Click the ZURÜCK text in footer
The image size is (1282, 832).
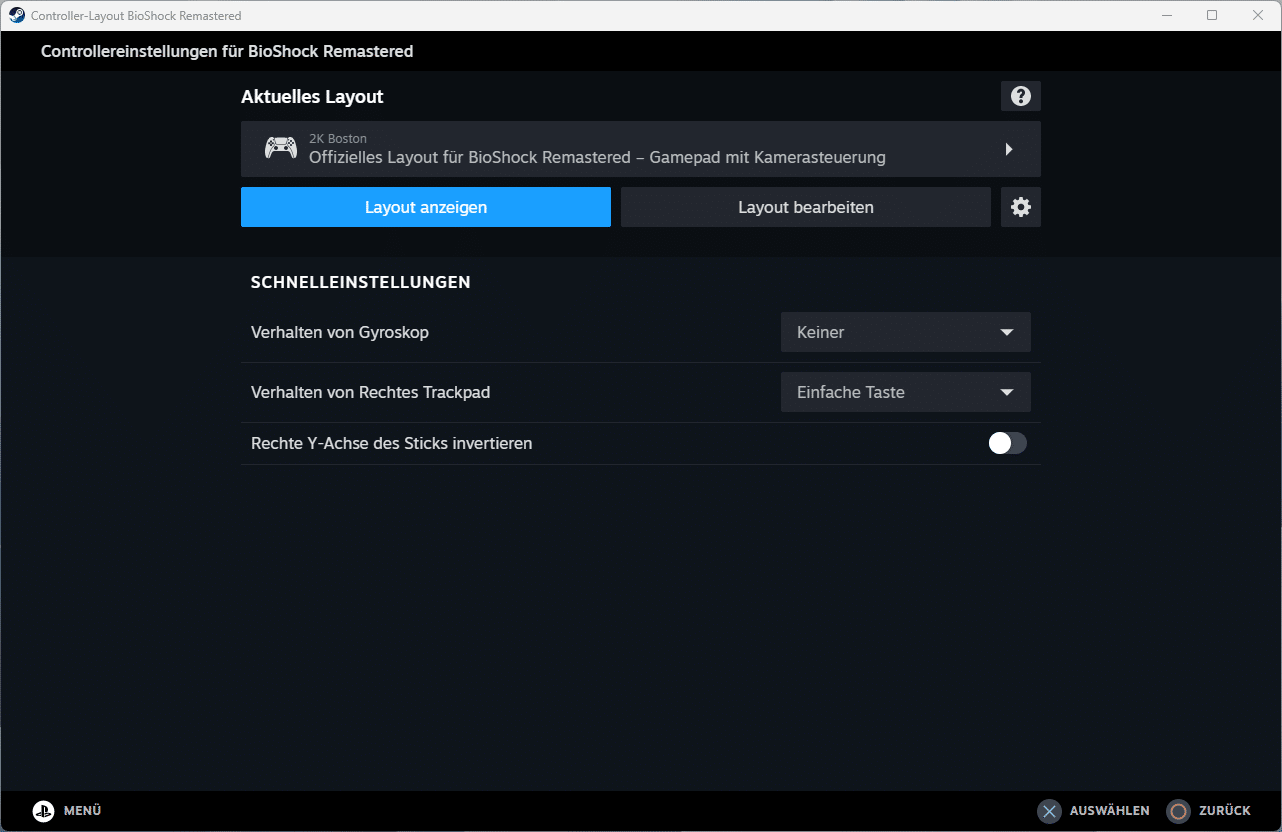pos(1225,811)
